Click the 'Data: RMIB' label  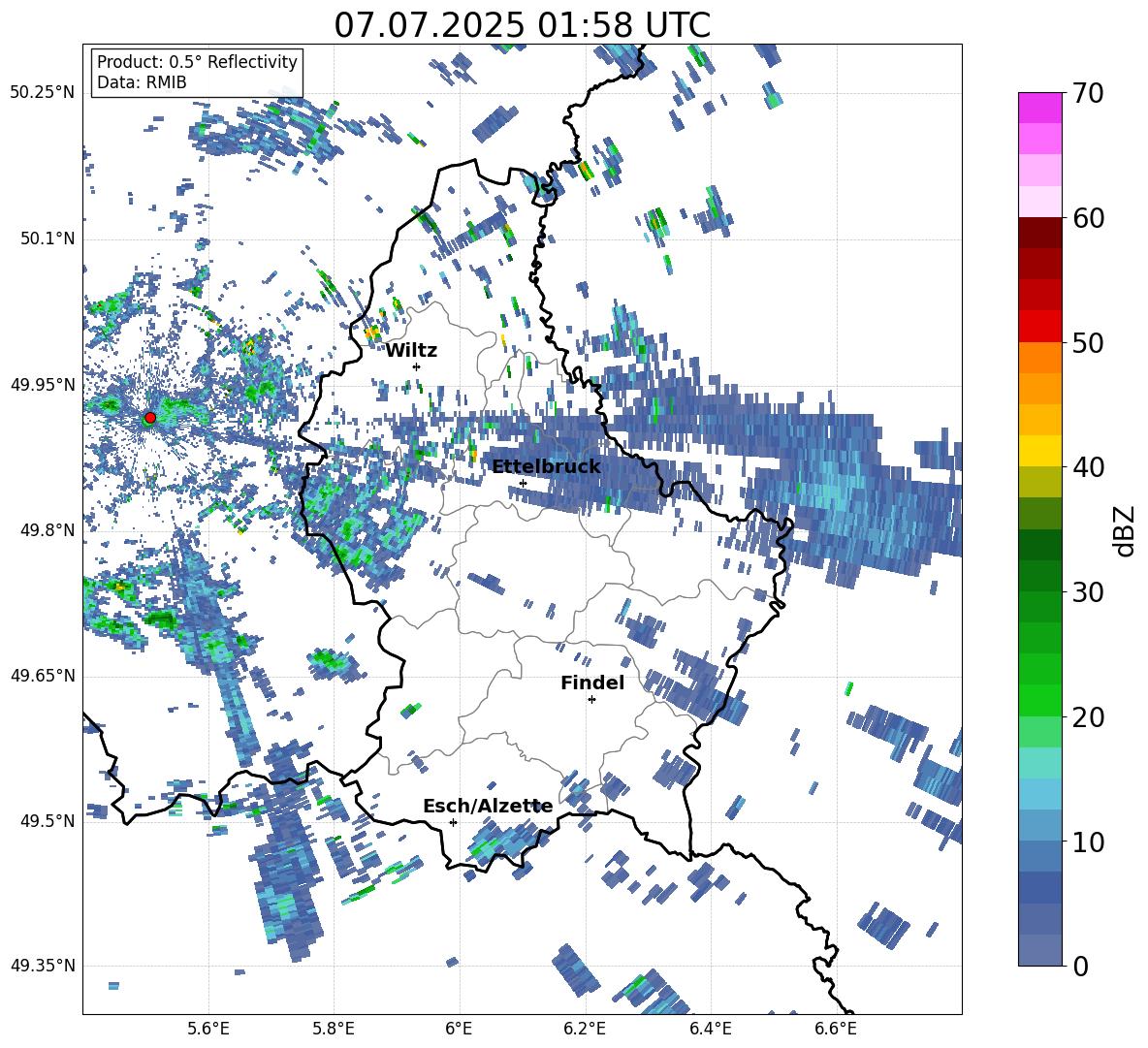pyautogui.click(x=142, y=82)
